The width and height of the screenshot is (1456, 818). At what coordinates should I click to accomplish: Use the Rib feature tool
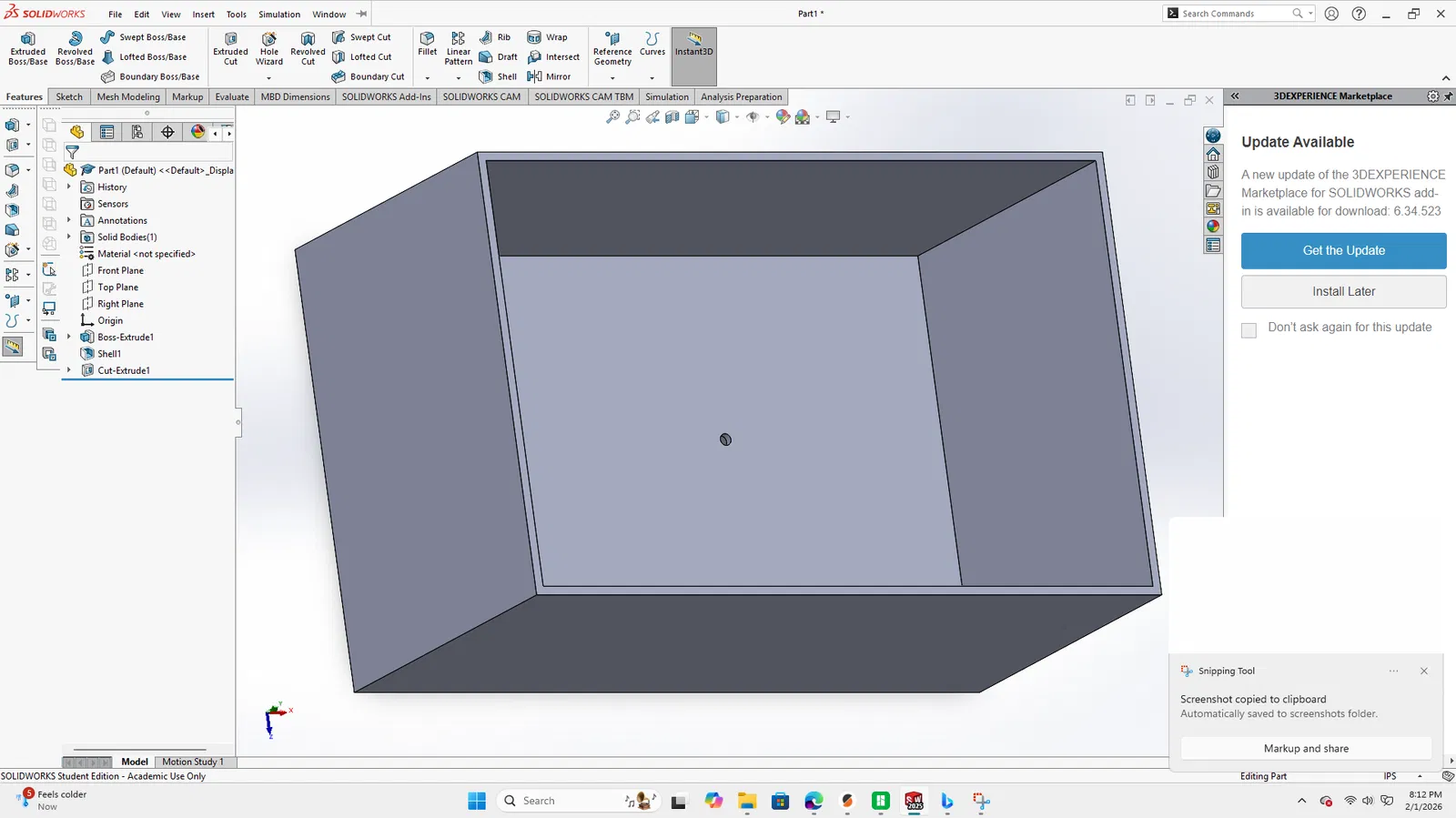click(x=495, y=37)
